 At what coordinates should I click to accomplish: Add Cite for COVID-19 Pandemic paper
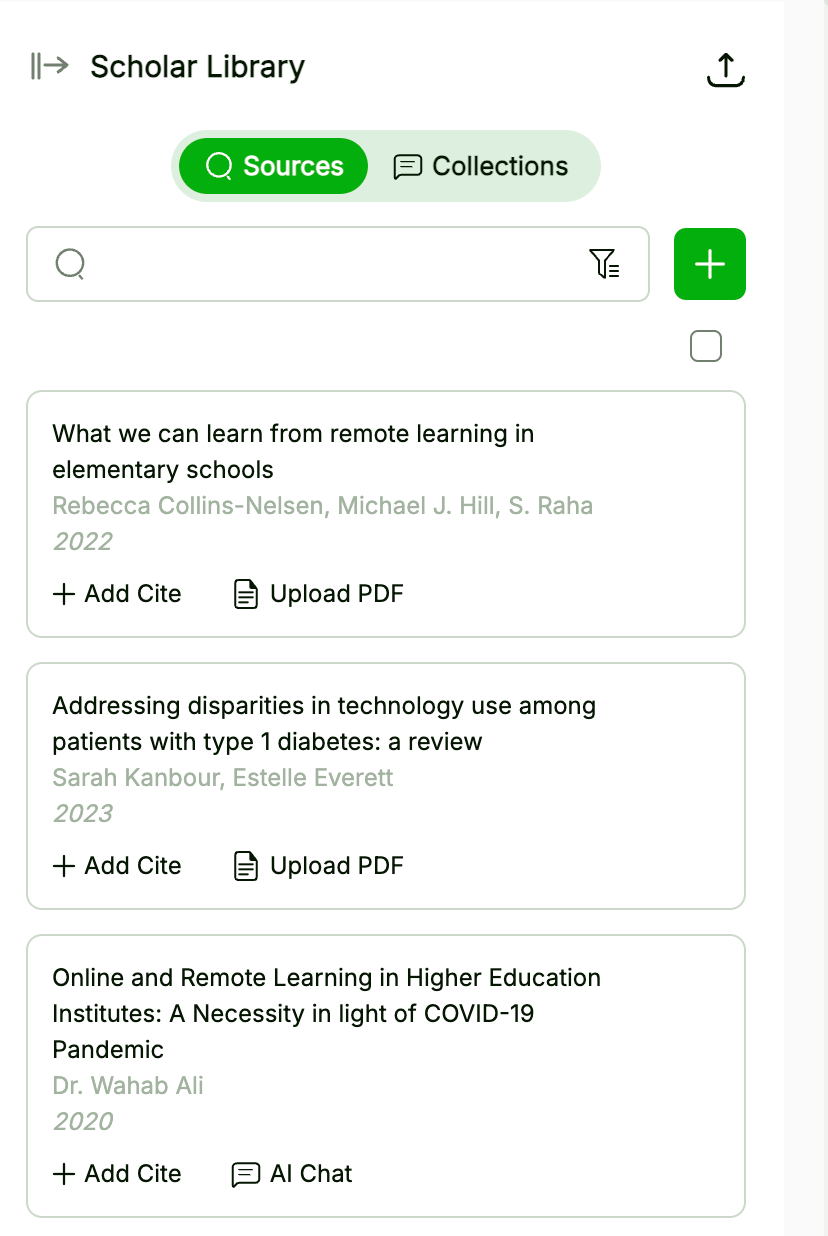[117, 1174]
